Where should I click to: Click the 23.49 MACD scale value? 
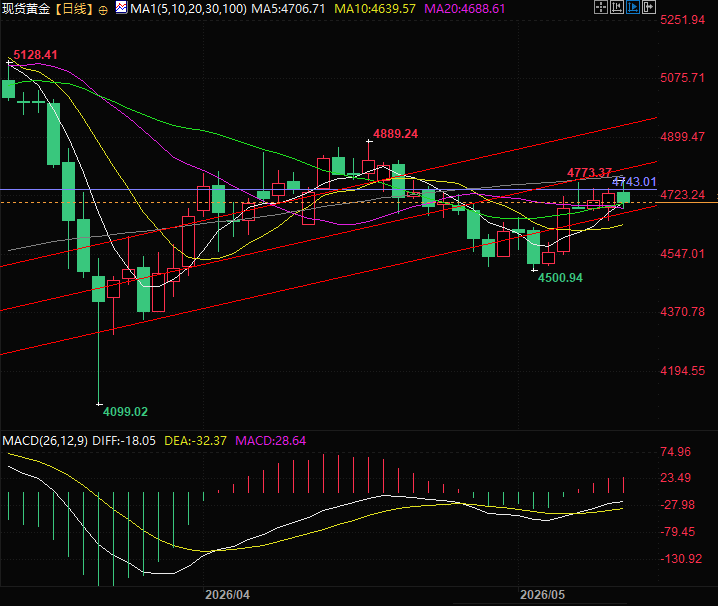(x=675, y=478)
